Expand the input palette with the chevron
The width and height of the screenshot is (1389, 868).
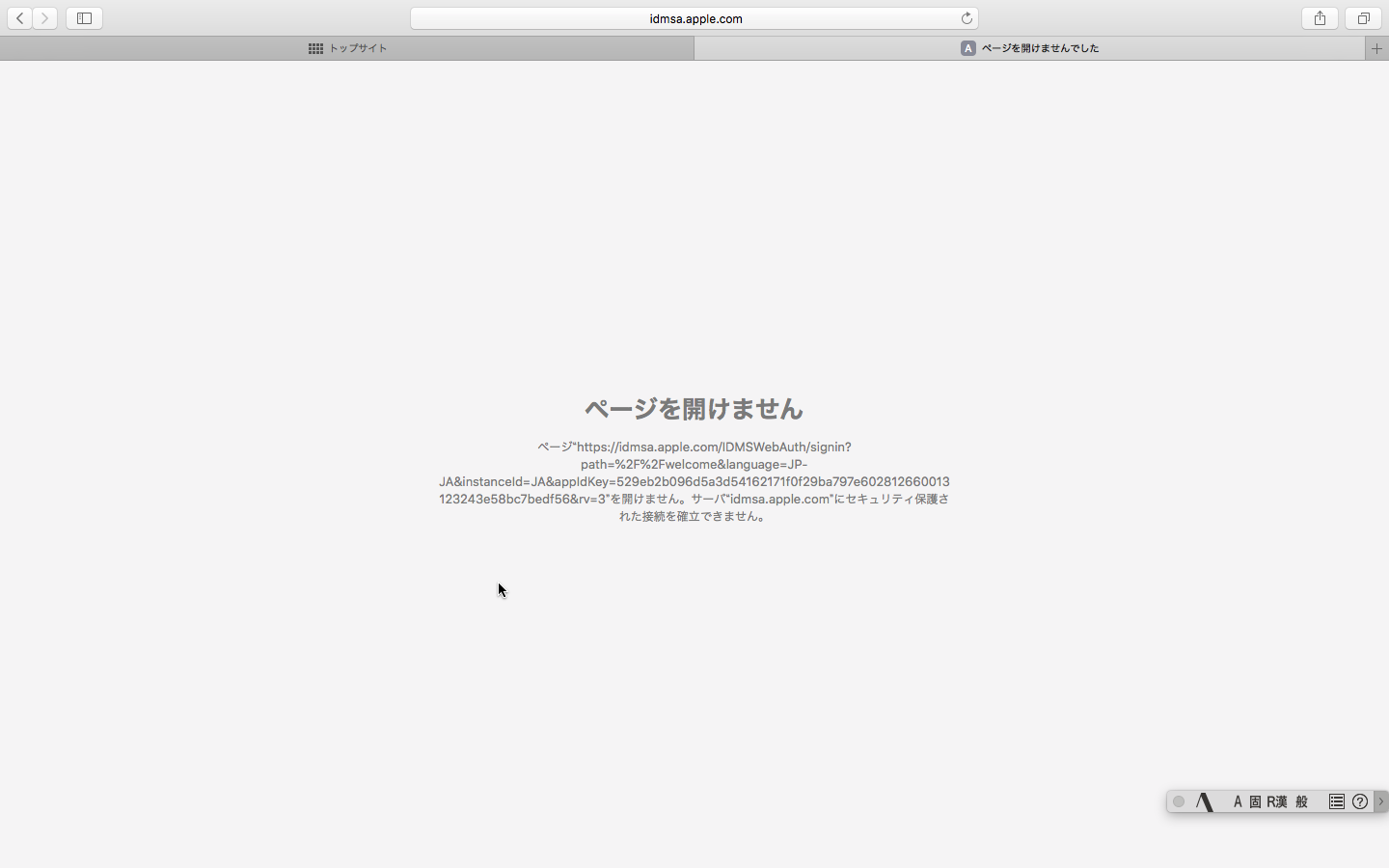(1381, 801)
